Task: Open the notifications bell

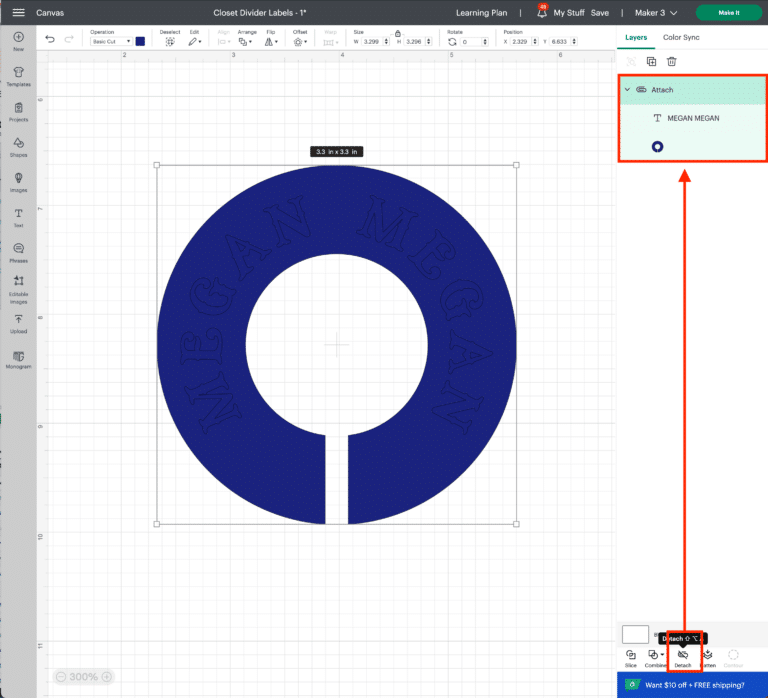Action: click(541, 13)
